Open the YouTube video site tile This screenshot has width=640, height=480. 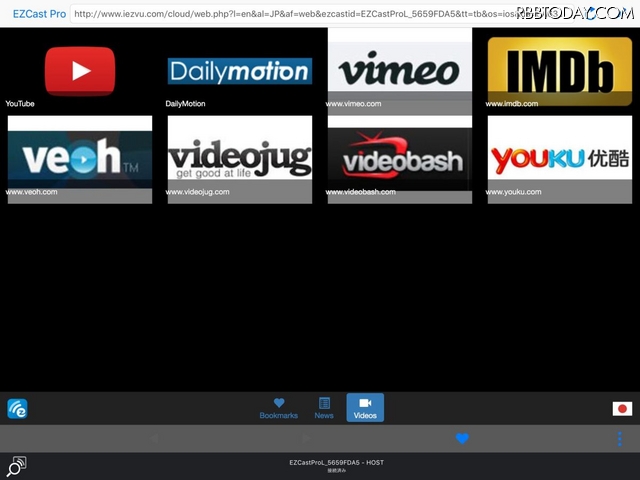tap(80, 71)
